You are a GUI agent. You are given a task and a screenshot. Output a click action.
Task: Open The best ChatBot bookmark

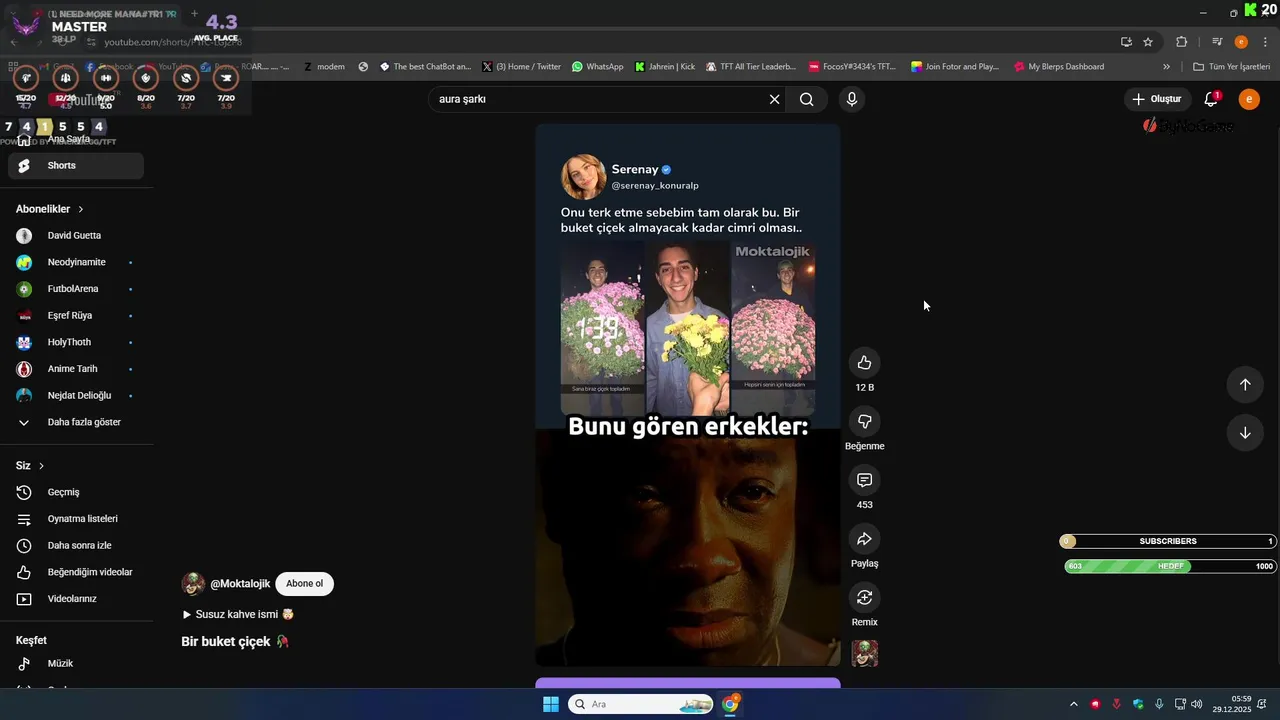[425, 67]
